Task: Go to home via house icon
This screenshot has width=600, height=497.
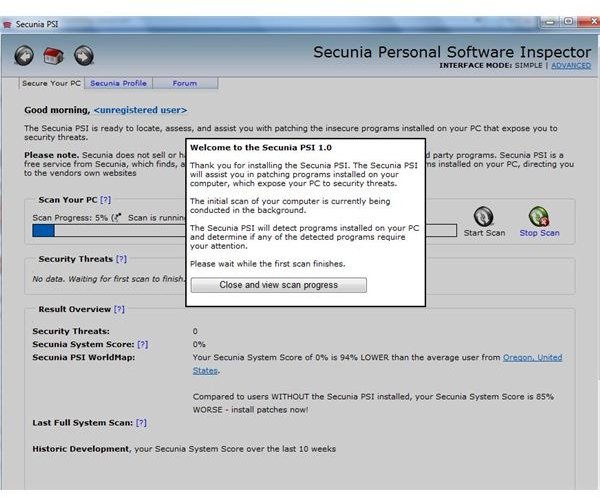Action: (53, 56)
